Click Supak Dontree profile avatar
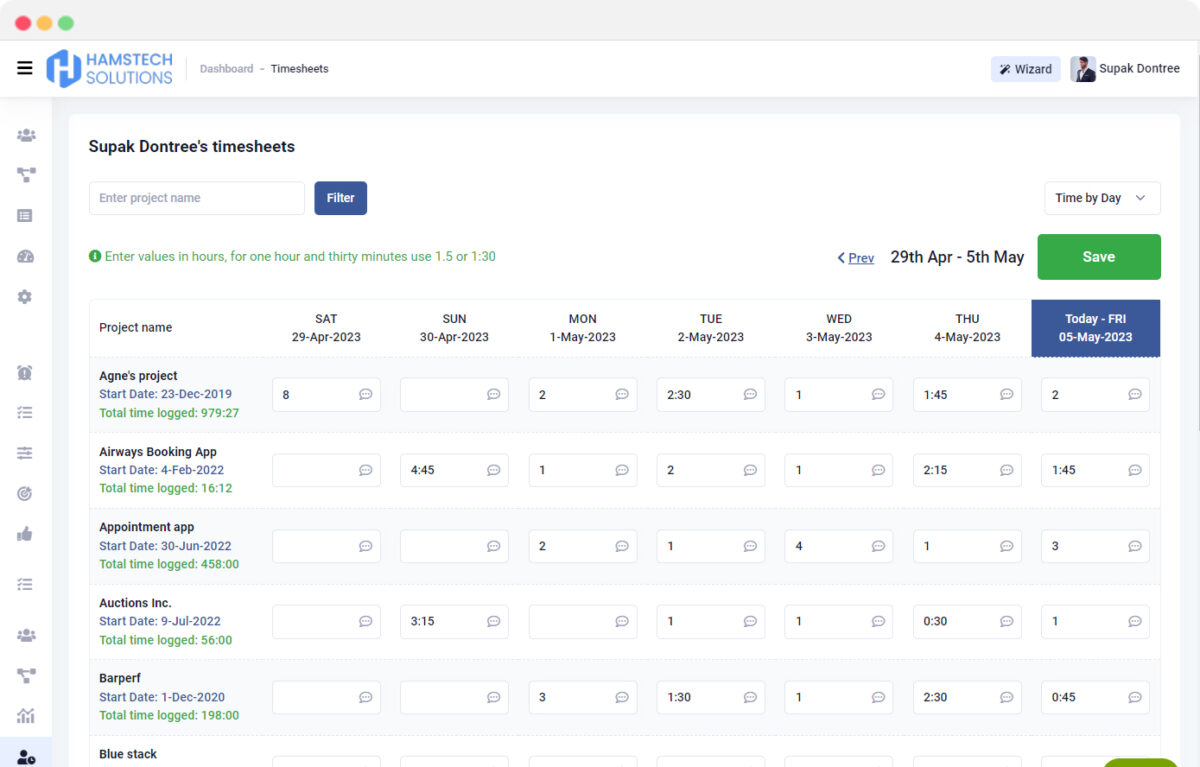 1083,69
